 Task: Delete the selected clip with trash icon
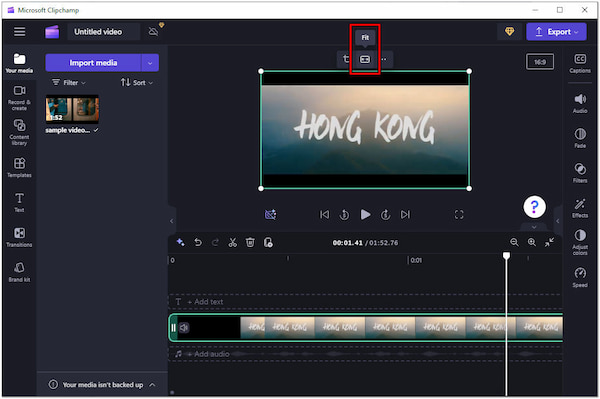(x=250, y=242)
